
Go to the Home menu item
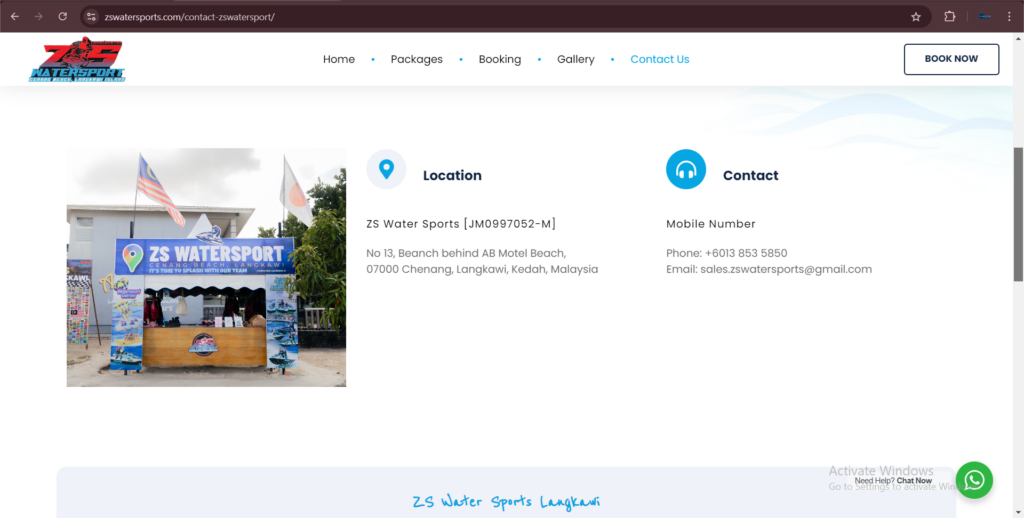click(x=339, y=59)
